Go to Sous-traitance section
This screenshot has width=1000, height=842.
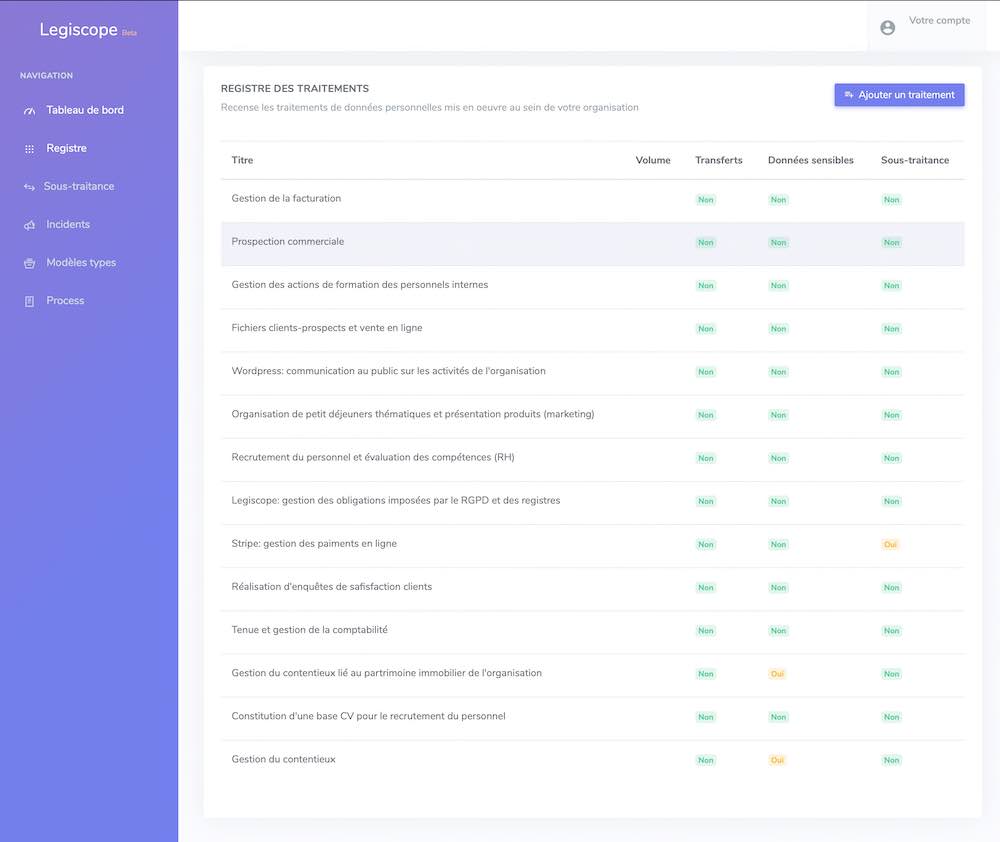[x=79, y=186]
